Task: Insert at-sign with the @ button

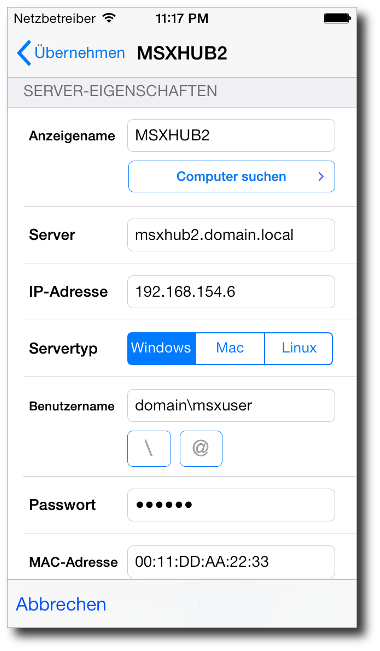Action: tap(201, 448)
